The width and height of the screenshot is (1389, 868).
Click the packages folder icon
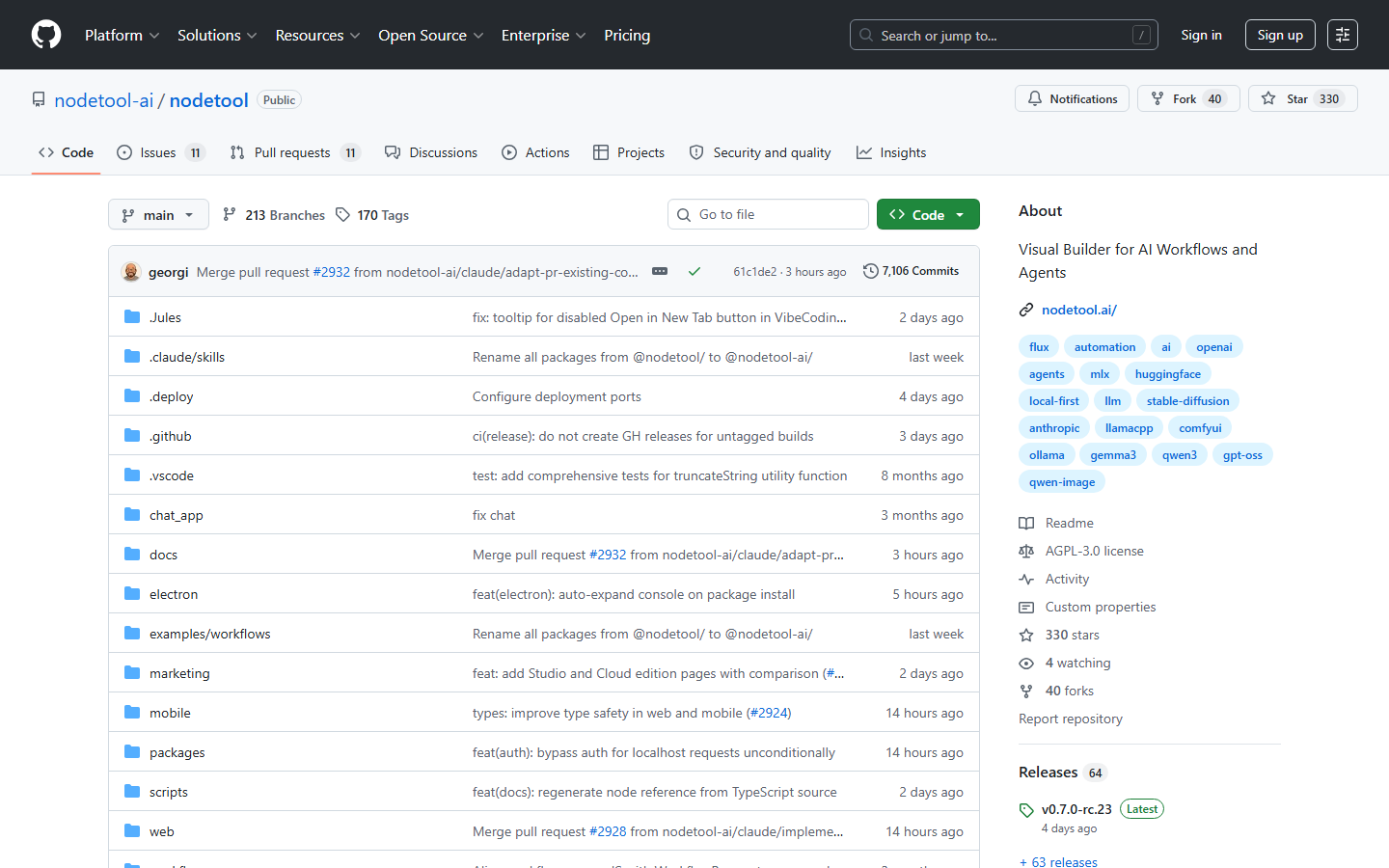(x=132, y=752)
